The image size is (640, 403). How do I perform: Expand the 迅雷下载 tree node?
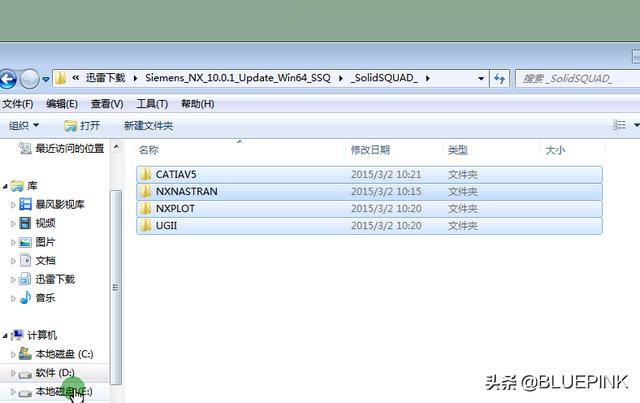(x=13, y=280)
